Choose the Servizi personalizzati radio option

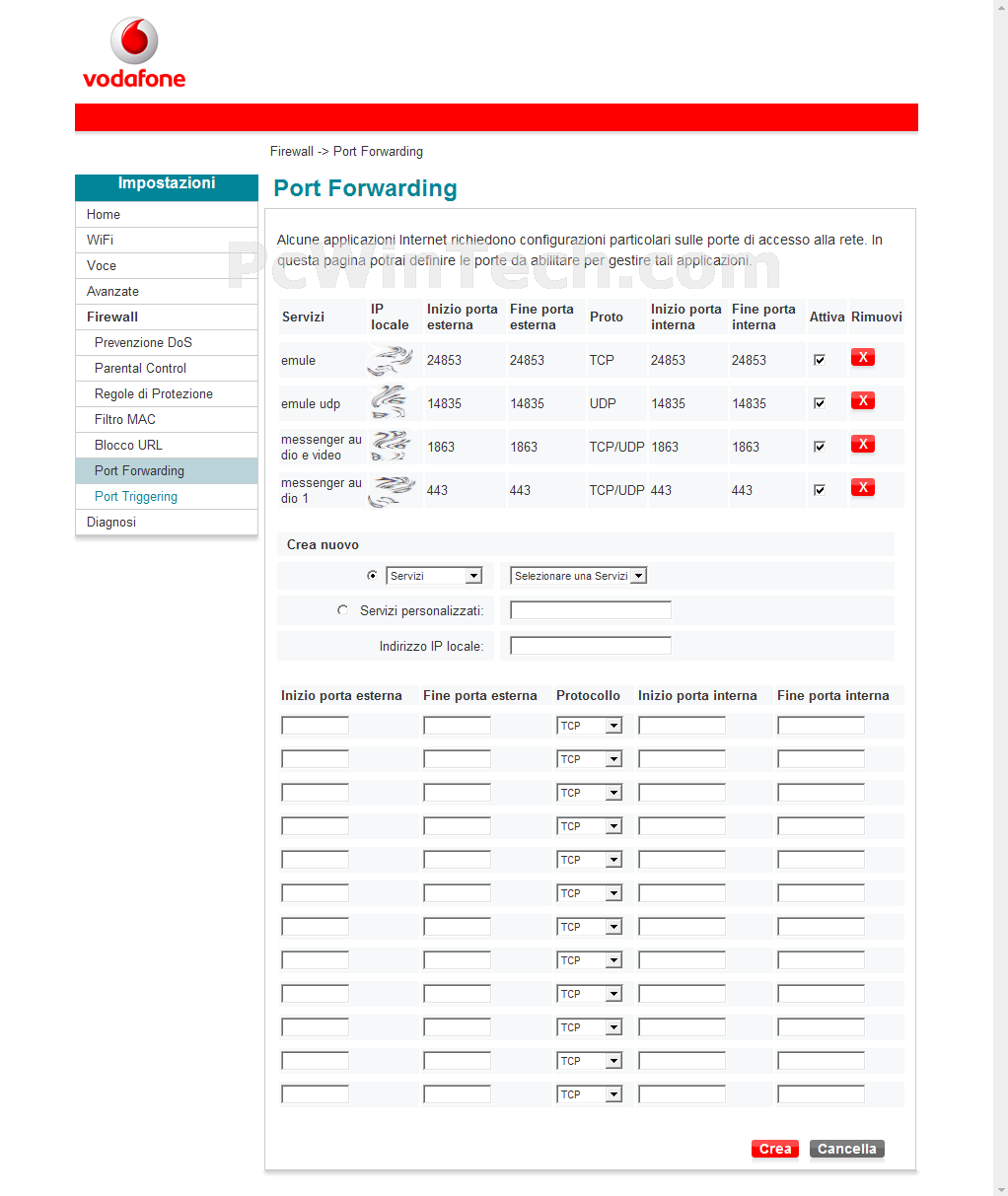click(342, 610)
